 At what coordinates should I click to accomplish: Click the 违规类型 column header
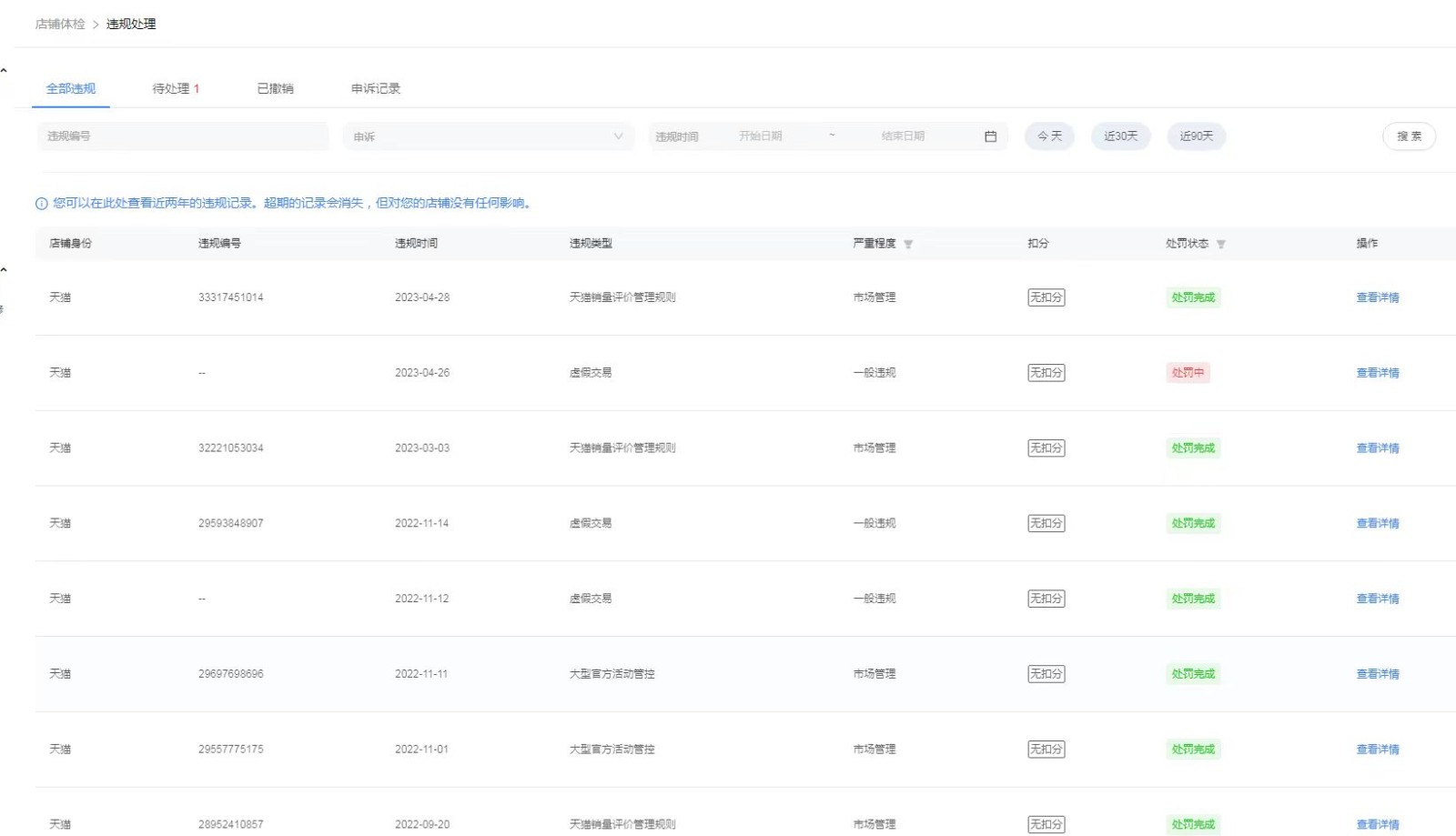tap(591, 244)
